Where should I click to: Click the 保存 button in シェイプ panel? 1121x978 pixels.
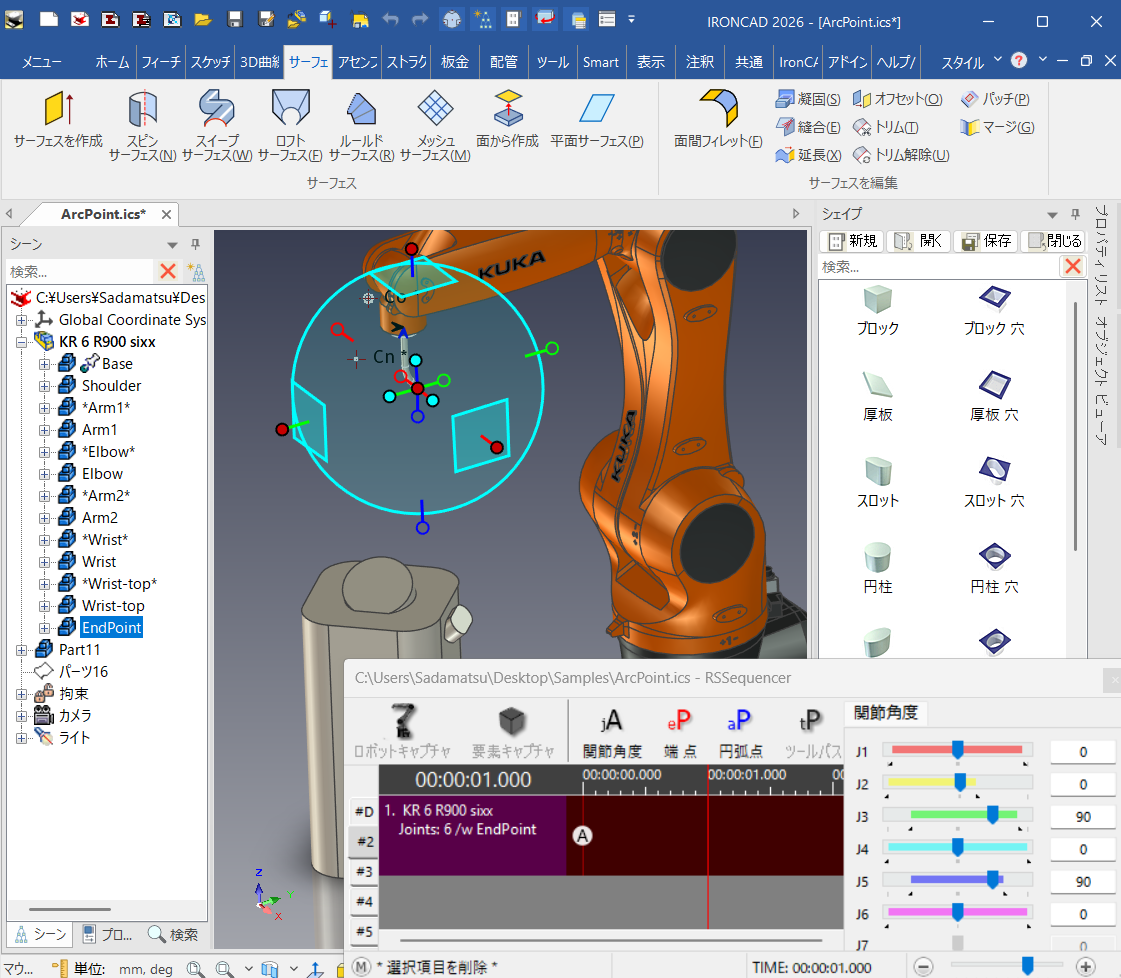tap(987, 241)
